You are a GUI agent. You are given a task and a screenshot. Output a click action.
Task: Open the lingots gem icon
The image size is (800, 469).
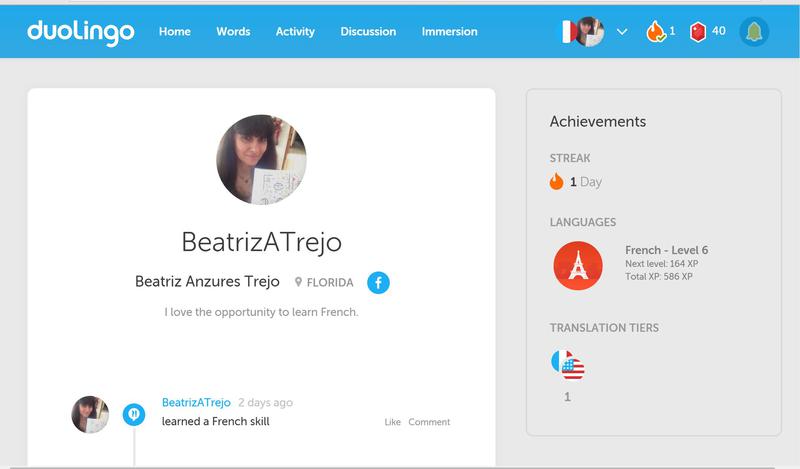pos(697,32)
